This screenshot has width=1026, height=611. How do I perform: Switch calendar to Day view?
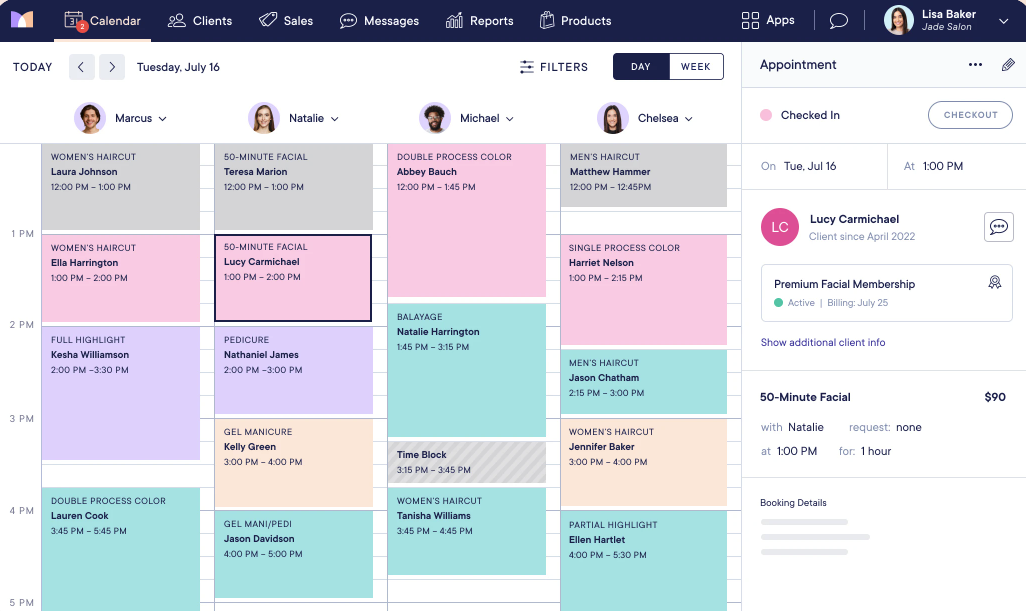641,67
